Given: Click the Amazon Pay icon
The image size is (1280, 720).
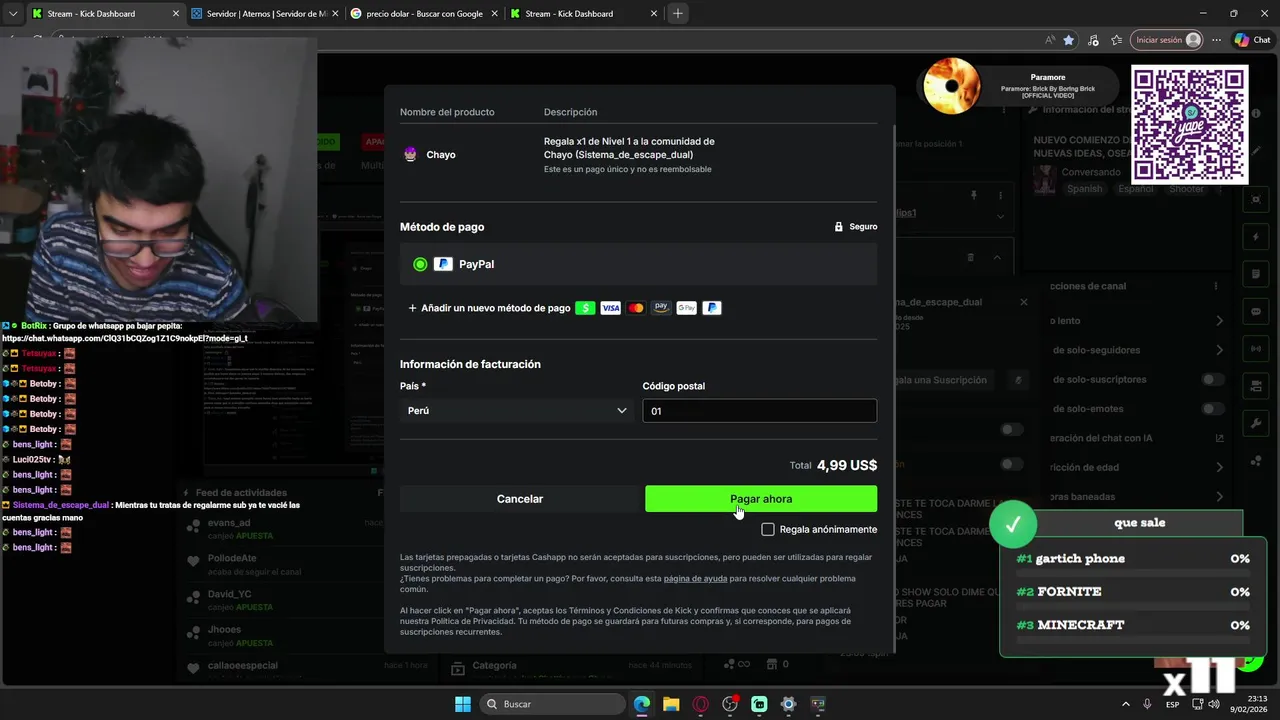Looking at the screenshot, I should 661,308.
